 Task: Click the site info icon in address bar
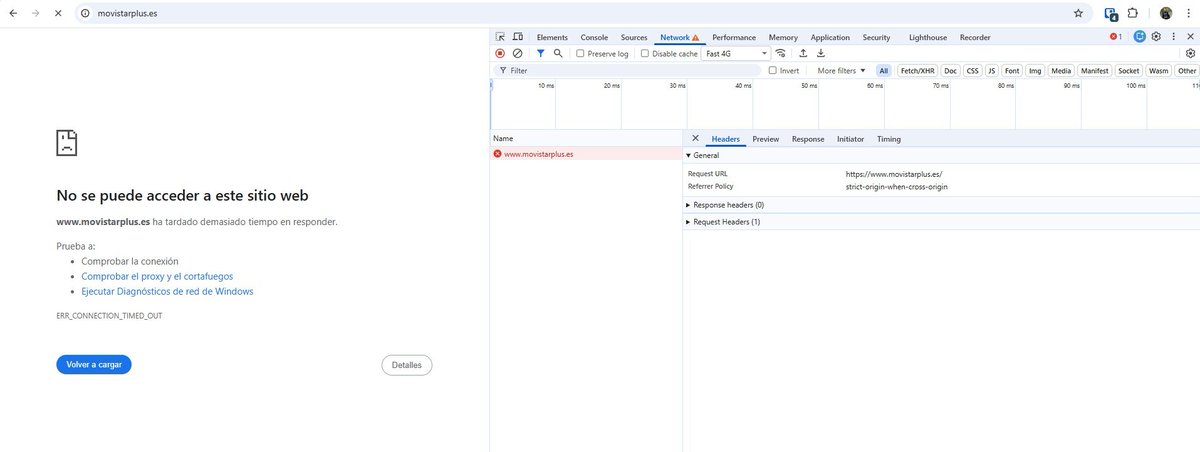85,14
